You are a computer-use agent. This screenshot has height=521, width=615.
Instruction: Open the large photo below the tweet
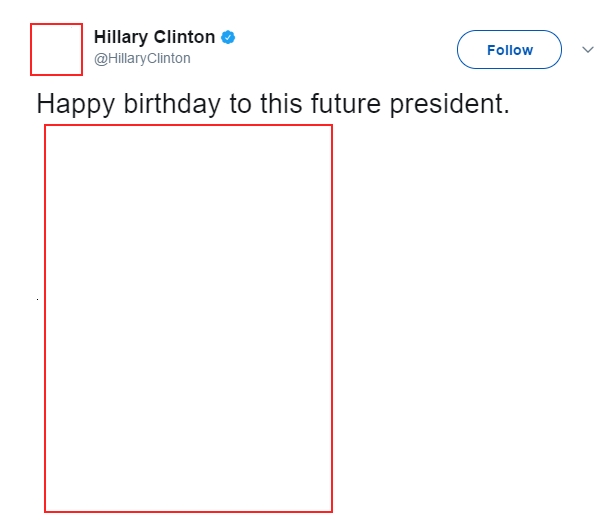click(188, 319)
